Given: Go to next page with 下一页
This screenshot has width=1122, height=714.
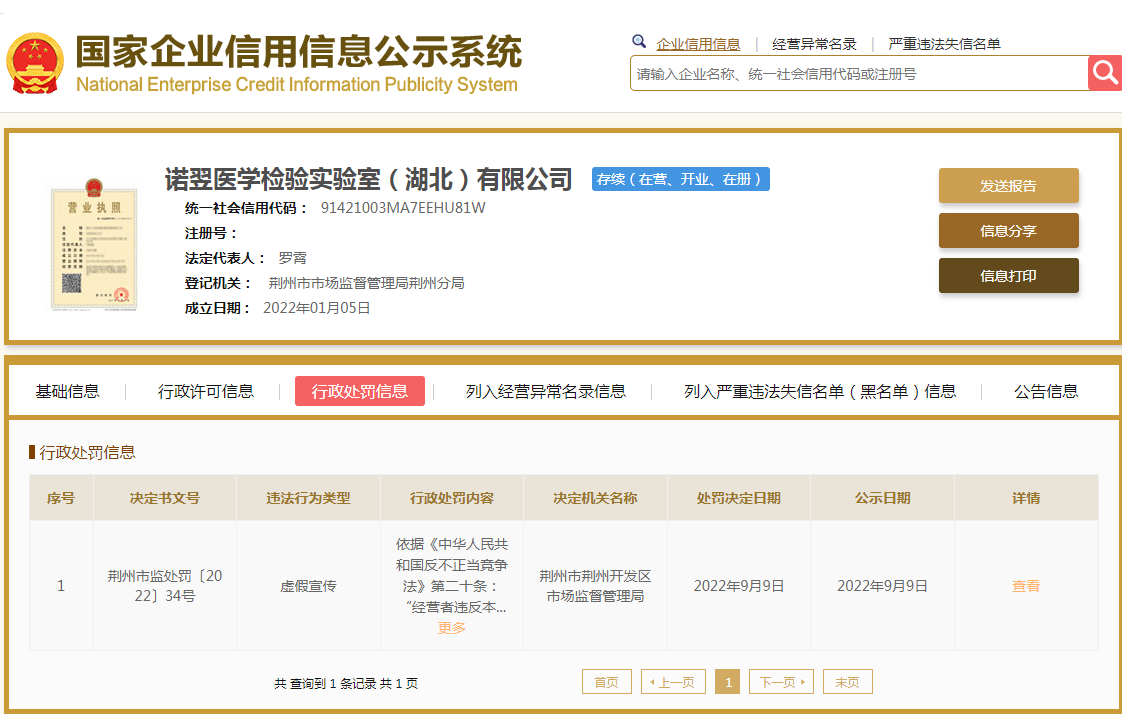Looking at the screenshot, I should click(x=781, y=682).
